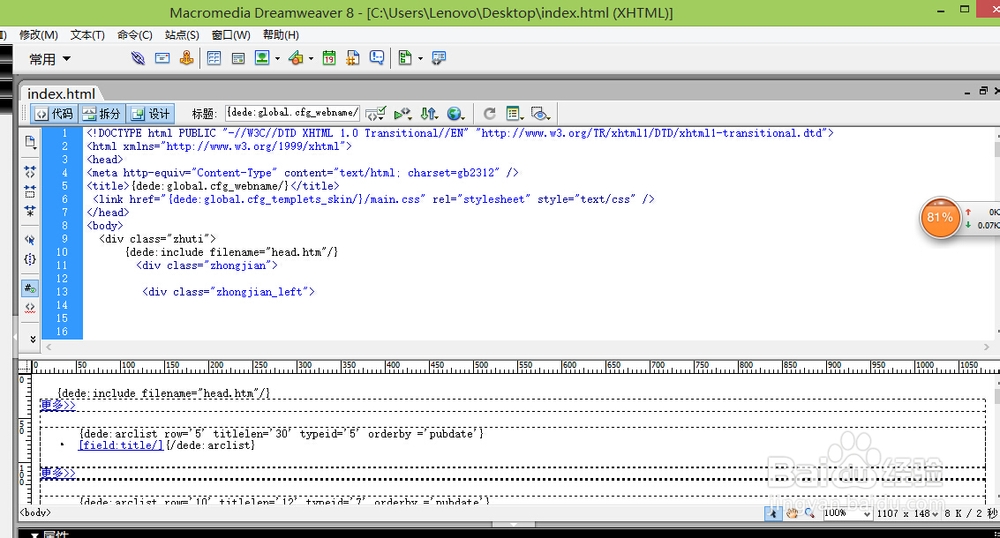The height and width of the screenshot is (538, 1000).
Task: Expand the Images button dropdown arrow
Action: (x=277, y=59)
